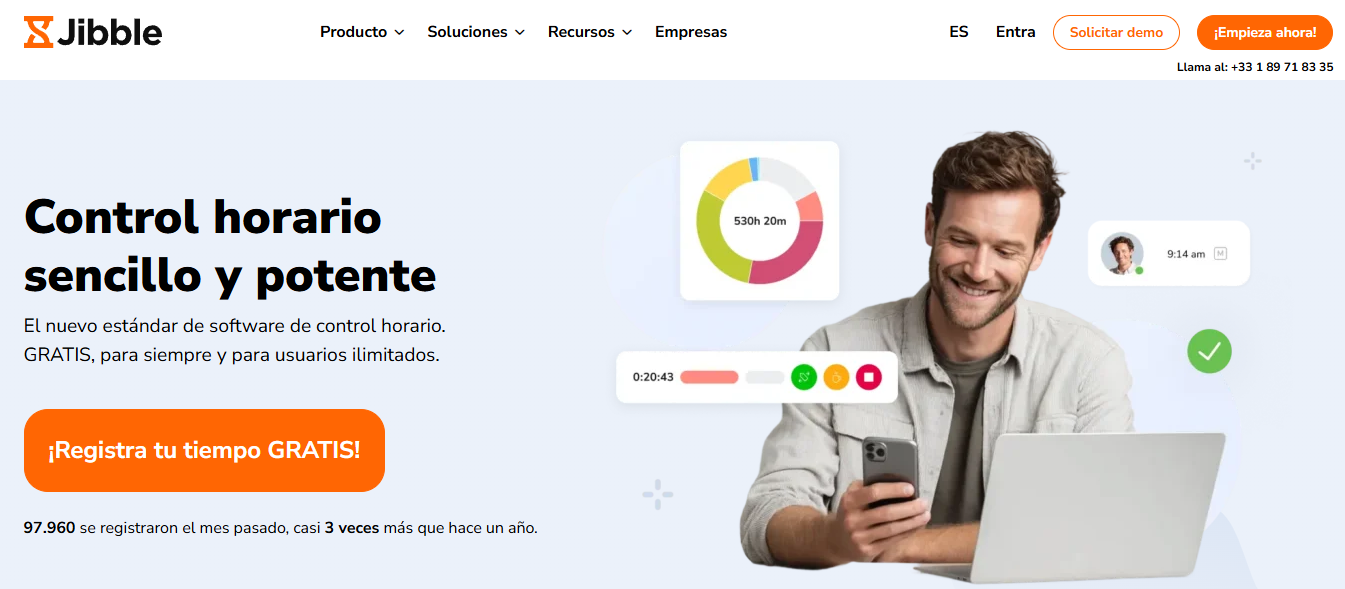Click the pink progress bar next to 0:20:43

click(709, 377)
